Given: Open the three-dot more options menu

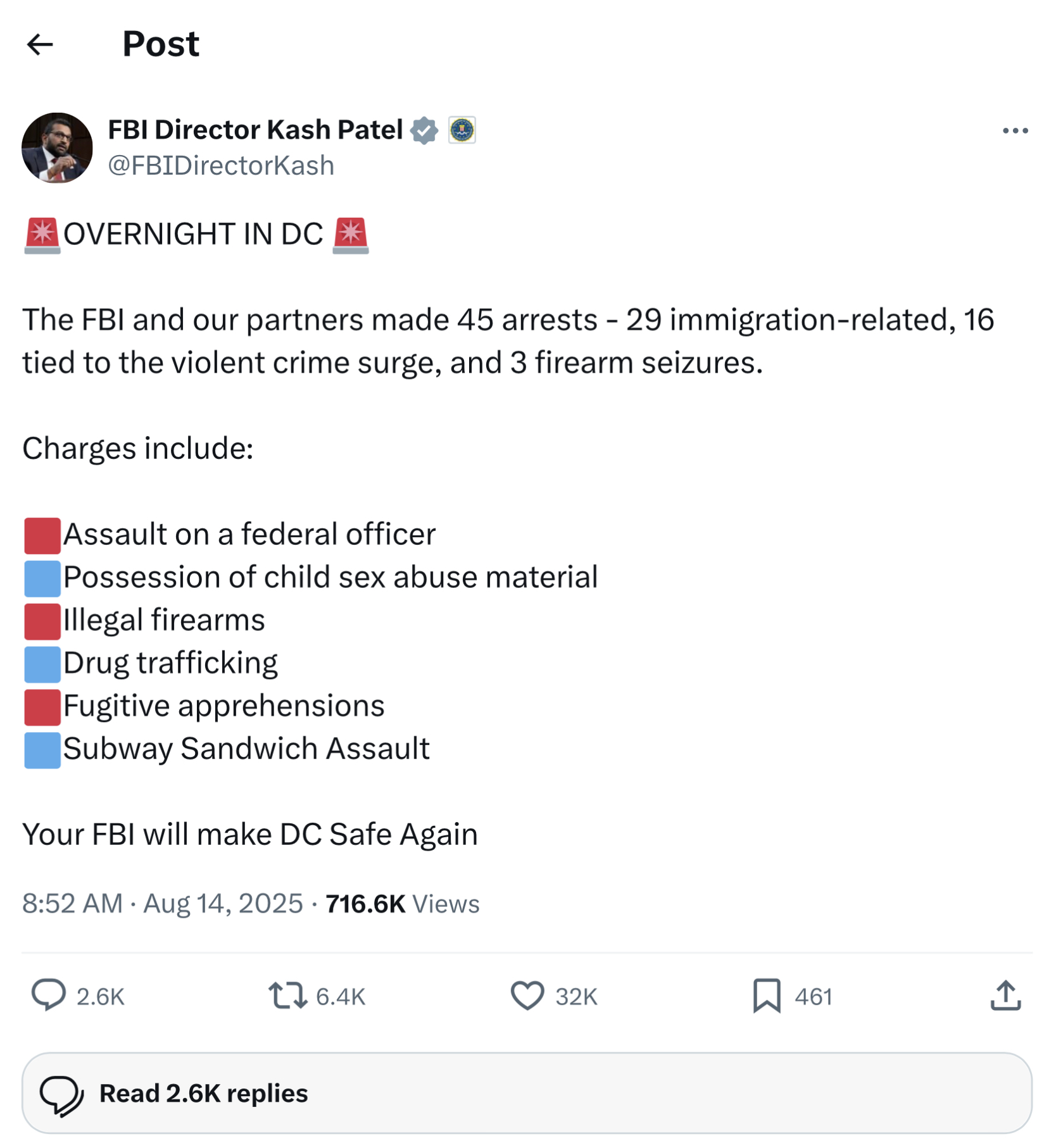Looking at the screenshot, I should pyautogui.click(x=1015, y=131).
